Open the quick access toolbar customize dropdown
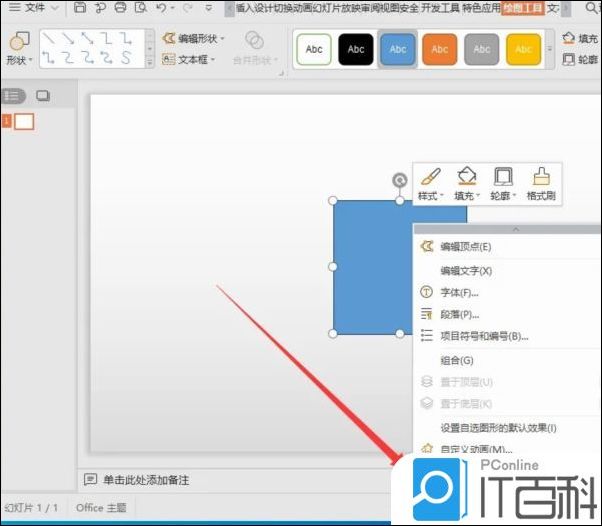 point(208,8)
